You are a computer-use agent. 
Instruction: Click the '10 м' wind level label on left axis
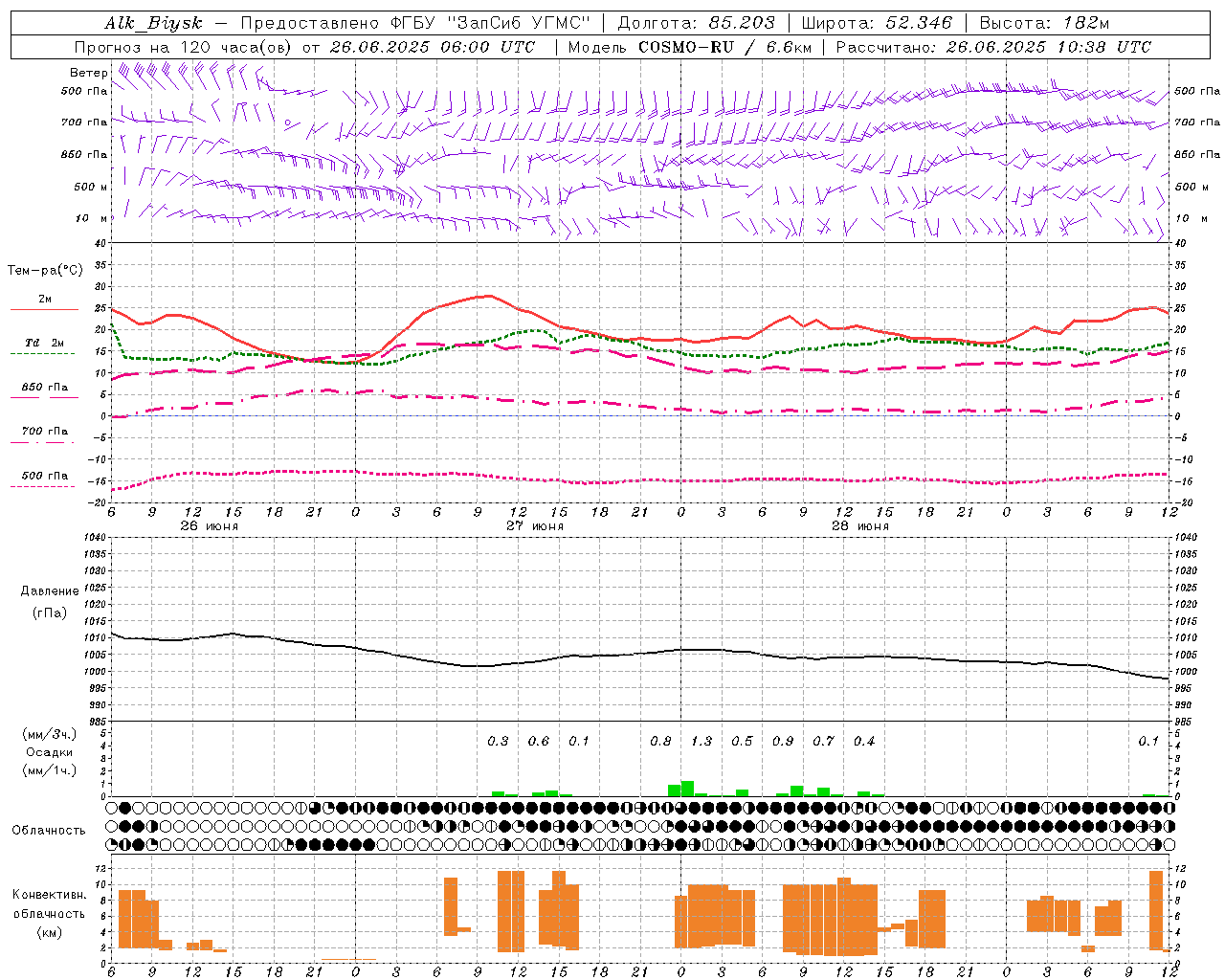pos(92,219)
